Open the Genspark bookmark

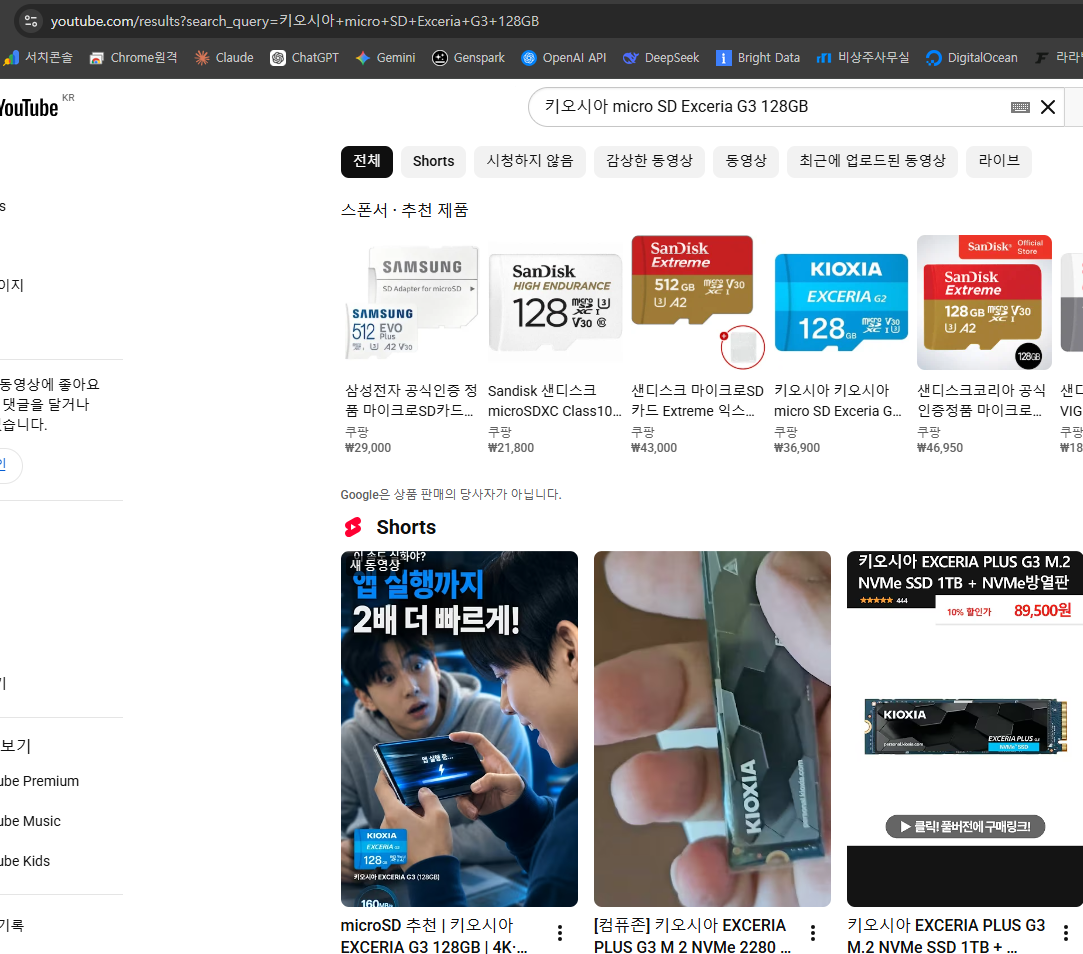click(468, 57)
